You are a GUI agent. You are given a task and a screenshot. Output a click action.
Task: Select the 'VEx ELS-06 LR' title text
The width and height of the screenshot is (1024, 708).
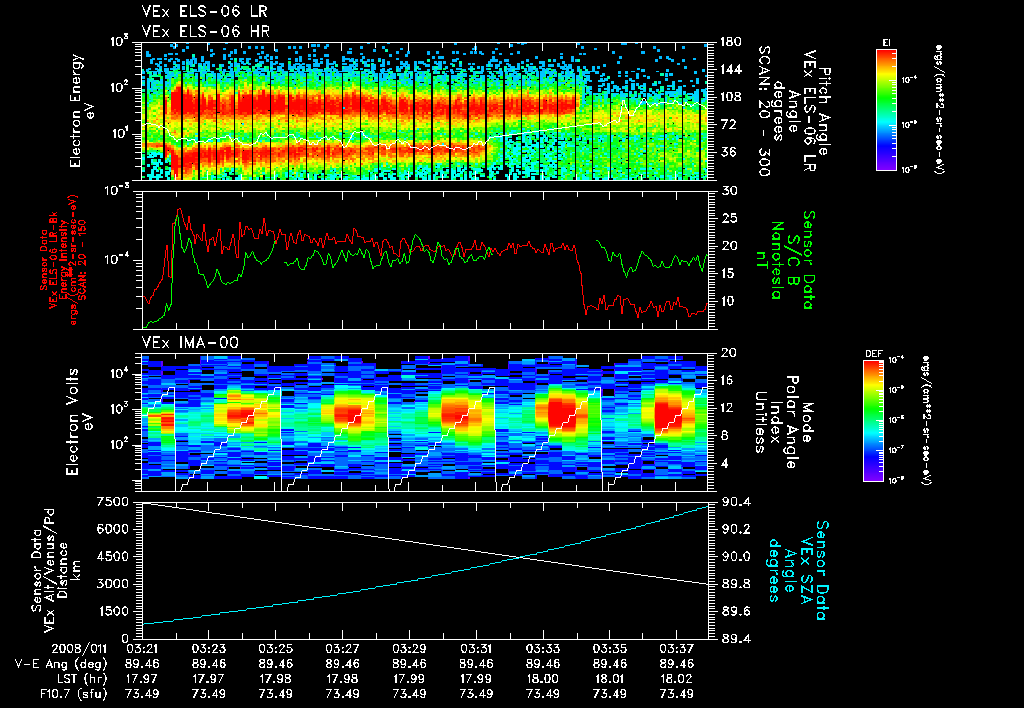204,12
